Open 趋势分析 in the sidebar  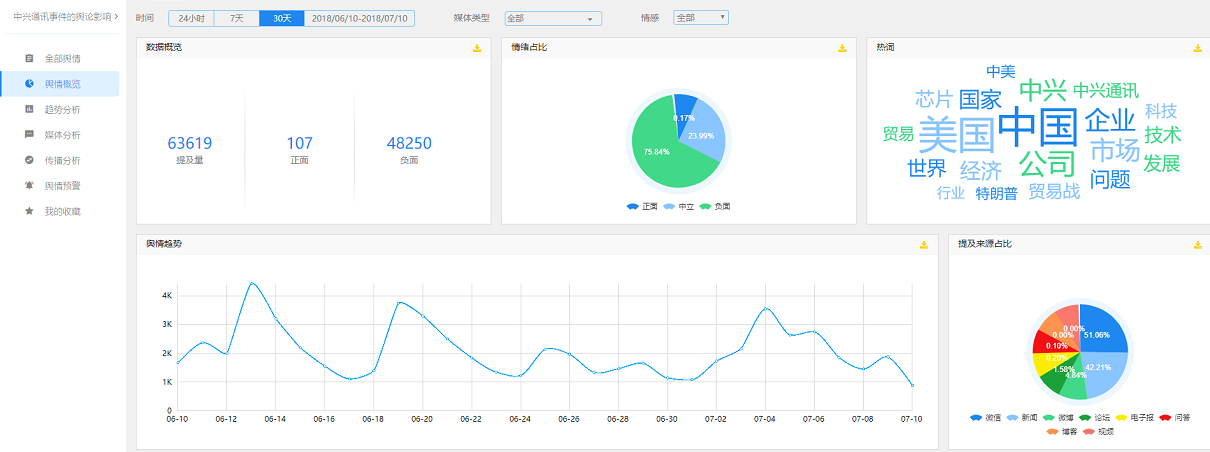62,109
